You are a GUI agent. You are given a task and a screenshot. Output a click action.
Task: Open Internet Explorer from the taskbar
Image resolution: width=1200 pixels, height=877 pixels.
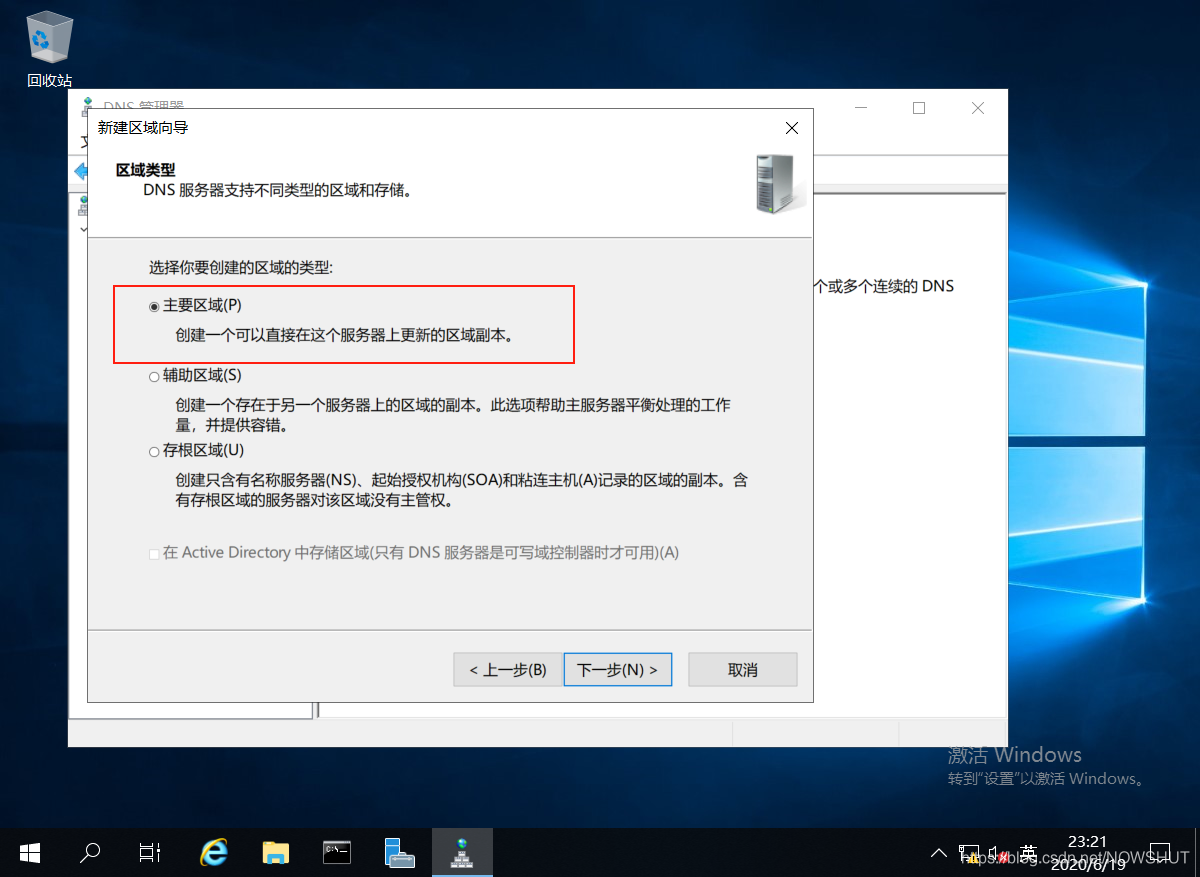(214, 852)
